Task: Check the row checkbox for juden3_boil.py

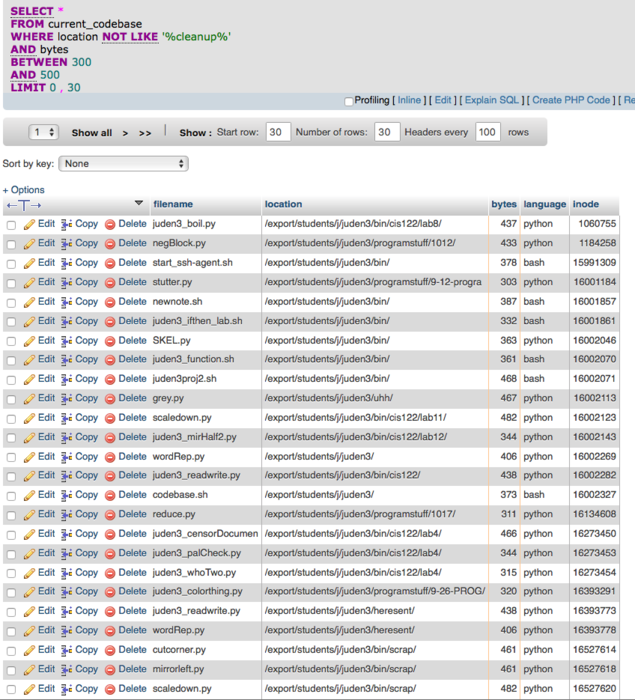Action: pyautogui.click(x=11, y=225)
